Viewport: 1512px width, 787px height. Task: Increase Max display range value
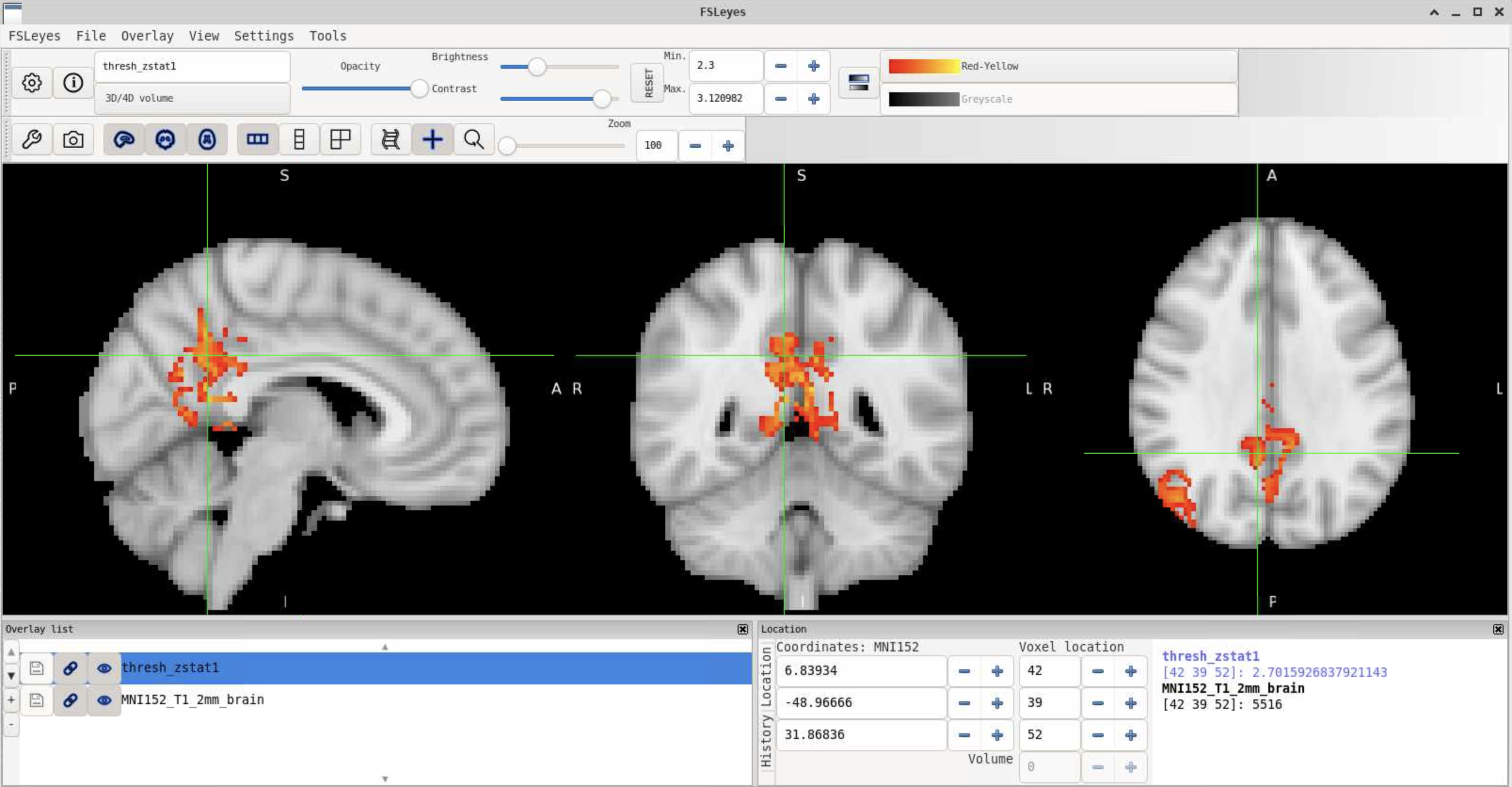coord(813,99)
